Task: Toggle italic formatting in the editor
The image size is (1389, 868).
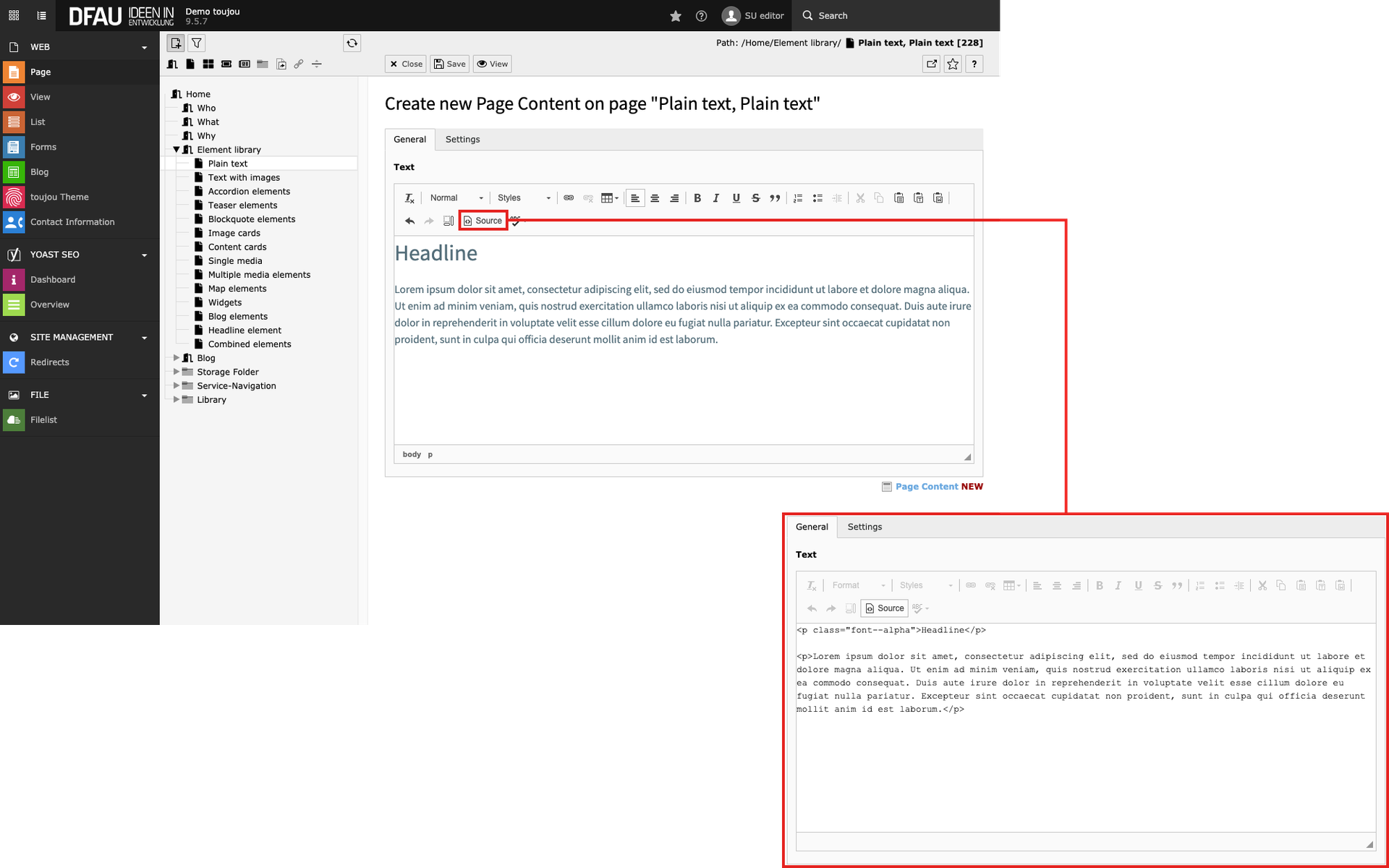Action: pos(716,198)
